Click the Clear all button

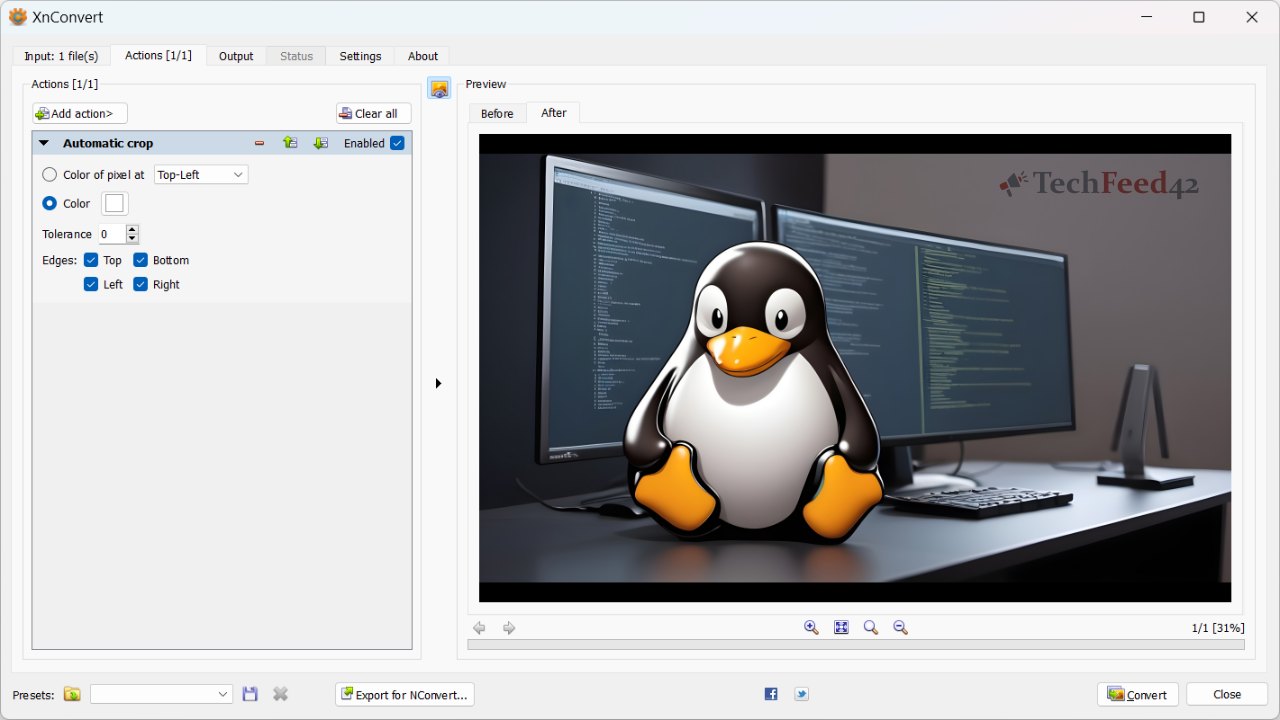pos(374,114)
